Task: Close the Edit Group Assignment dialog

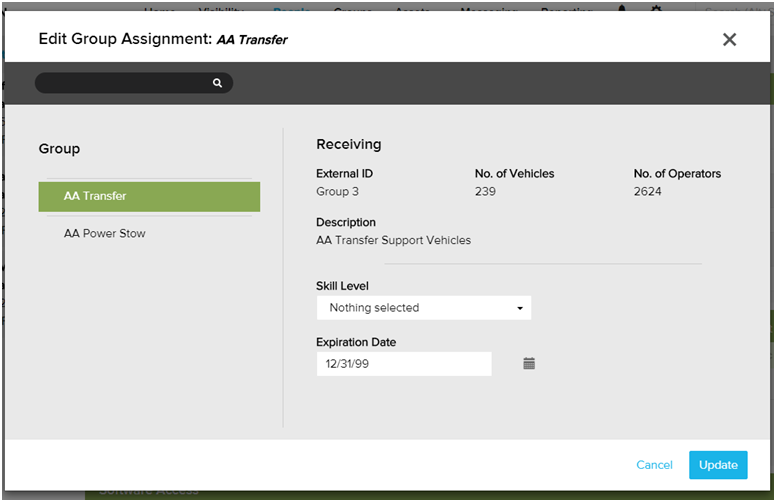Action: pos(729,40)
